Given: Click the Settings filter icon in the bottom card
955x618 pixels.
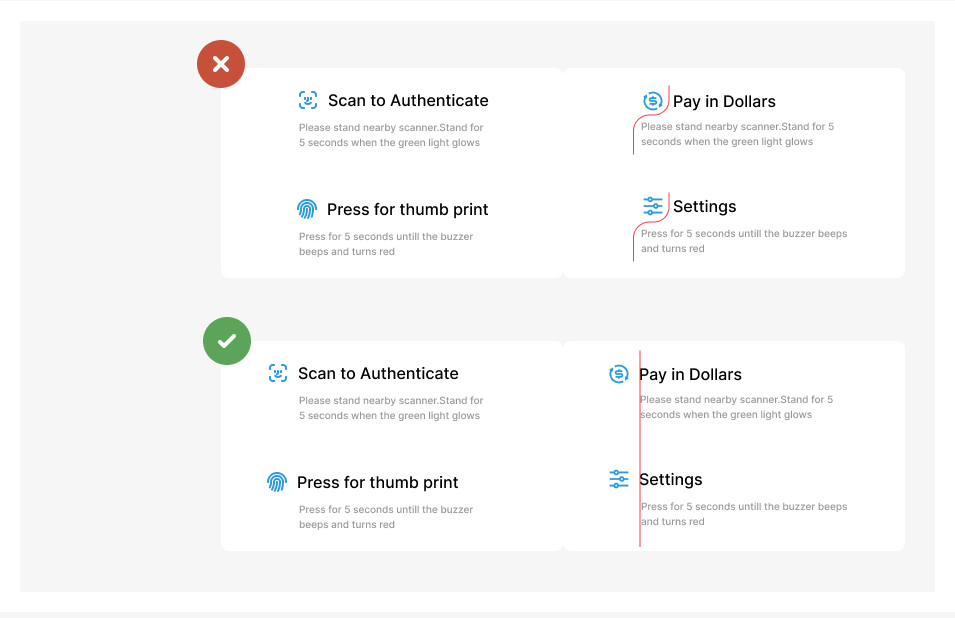Looking at the screenshot, I should (619, 479).
